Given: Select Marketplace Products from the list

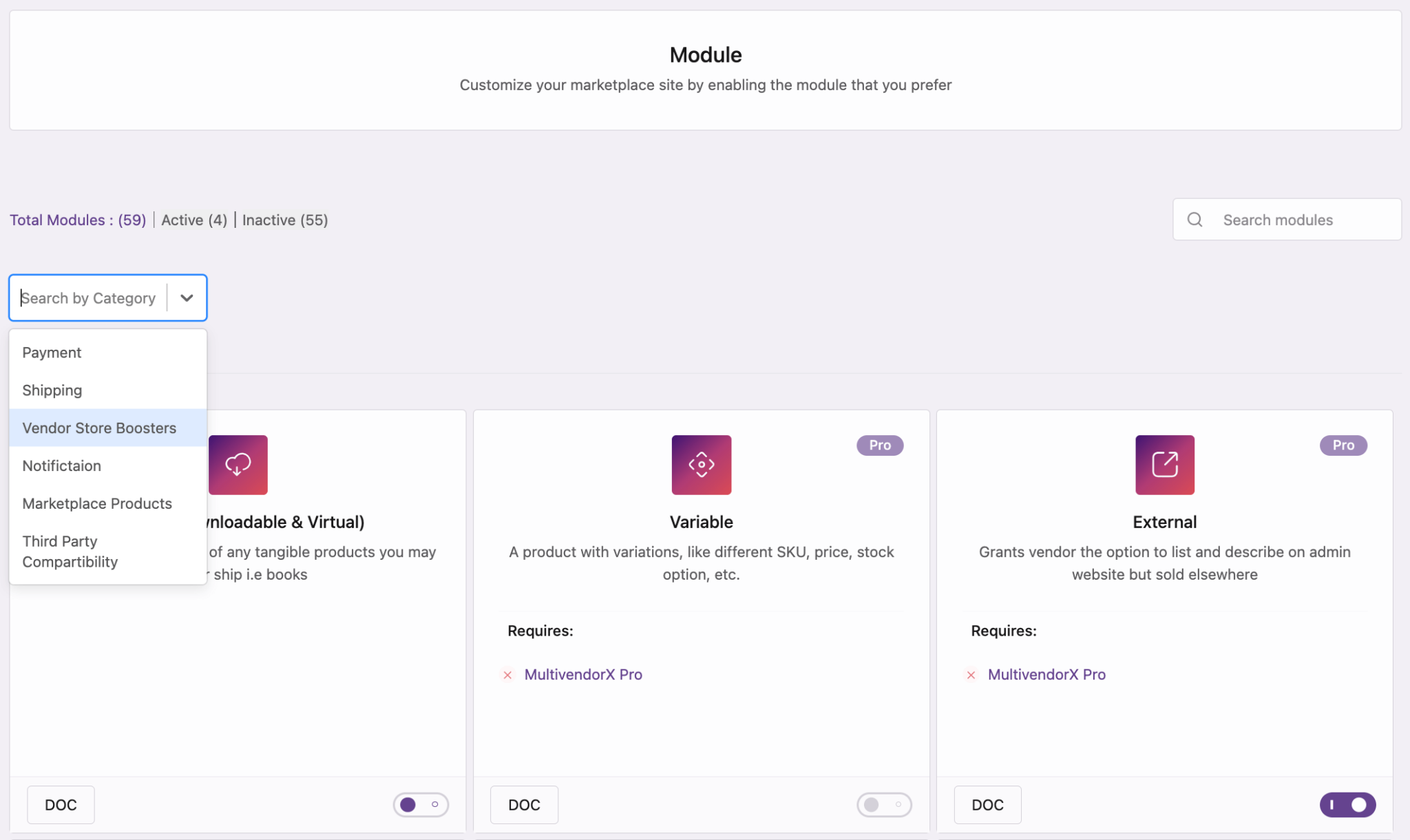Looking at the screenshot, I should (97, 503).
